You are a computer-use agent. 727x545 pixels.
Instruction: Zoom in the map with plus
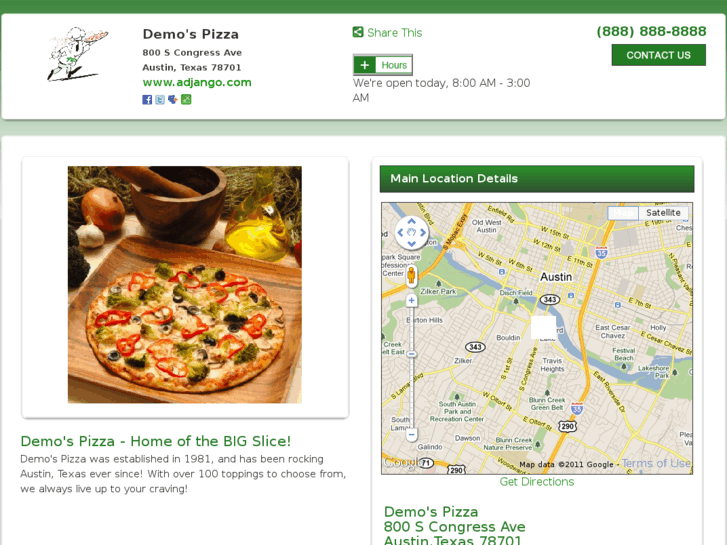[x=411, y=301]
